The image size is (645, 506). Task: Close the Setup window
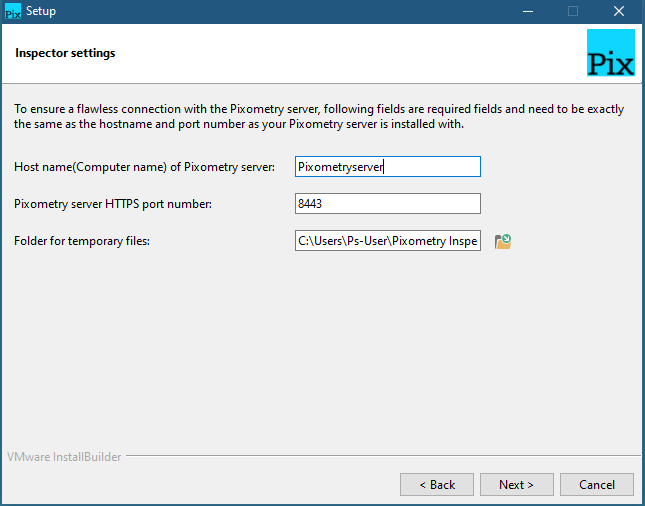(x=619, y=12)
